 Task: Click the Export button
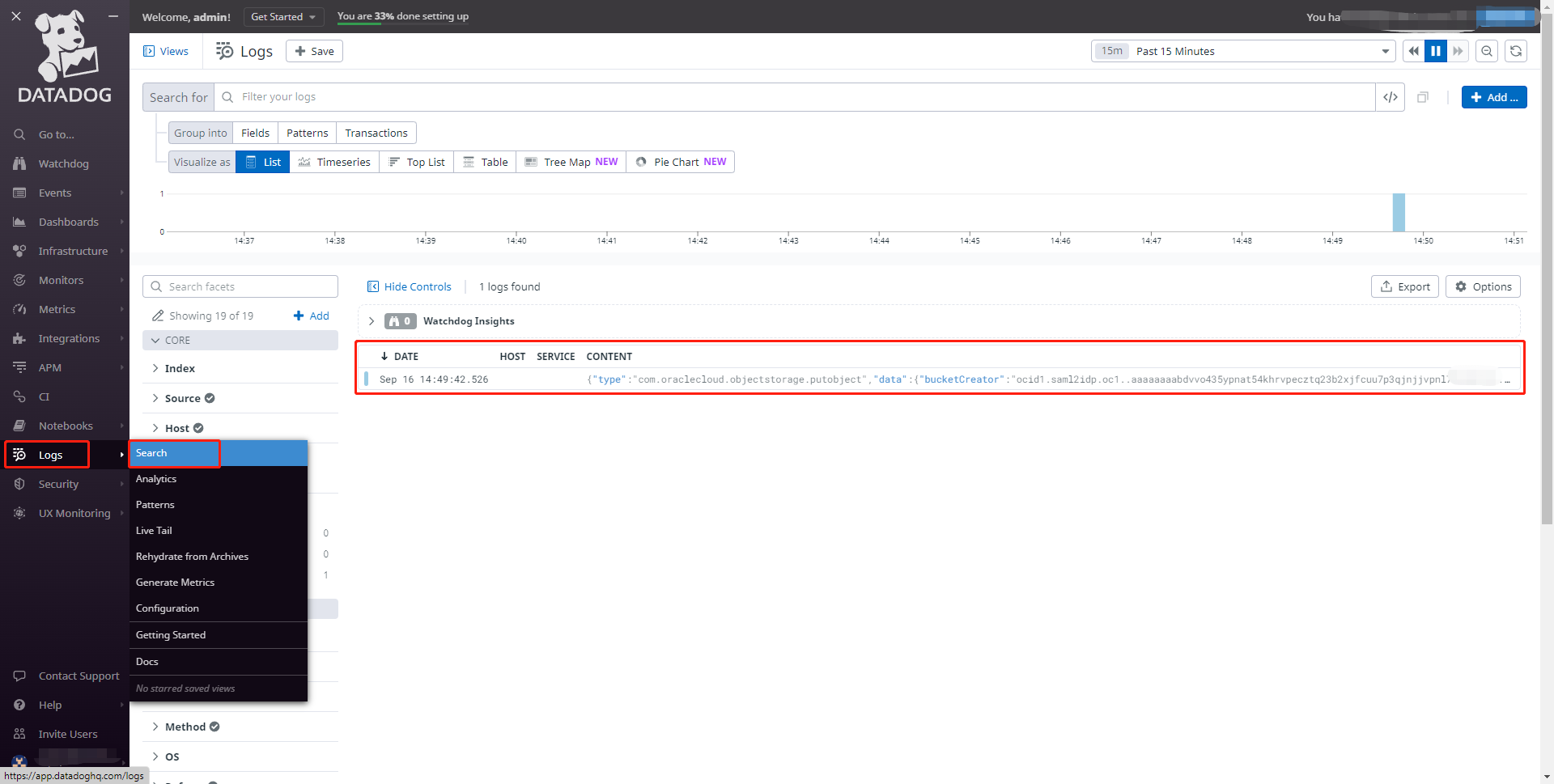click(1404, 286)
